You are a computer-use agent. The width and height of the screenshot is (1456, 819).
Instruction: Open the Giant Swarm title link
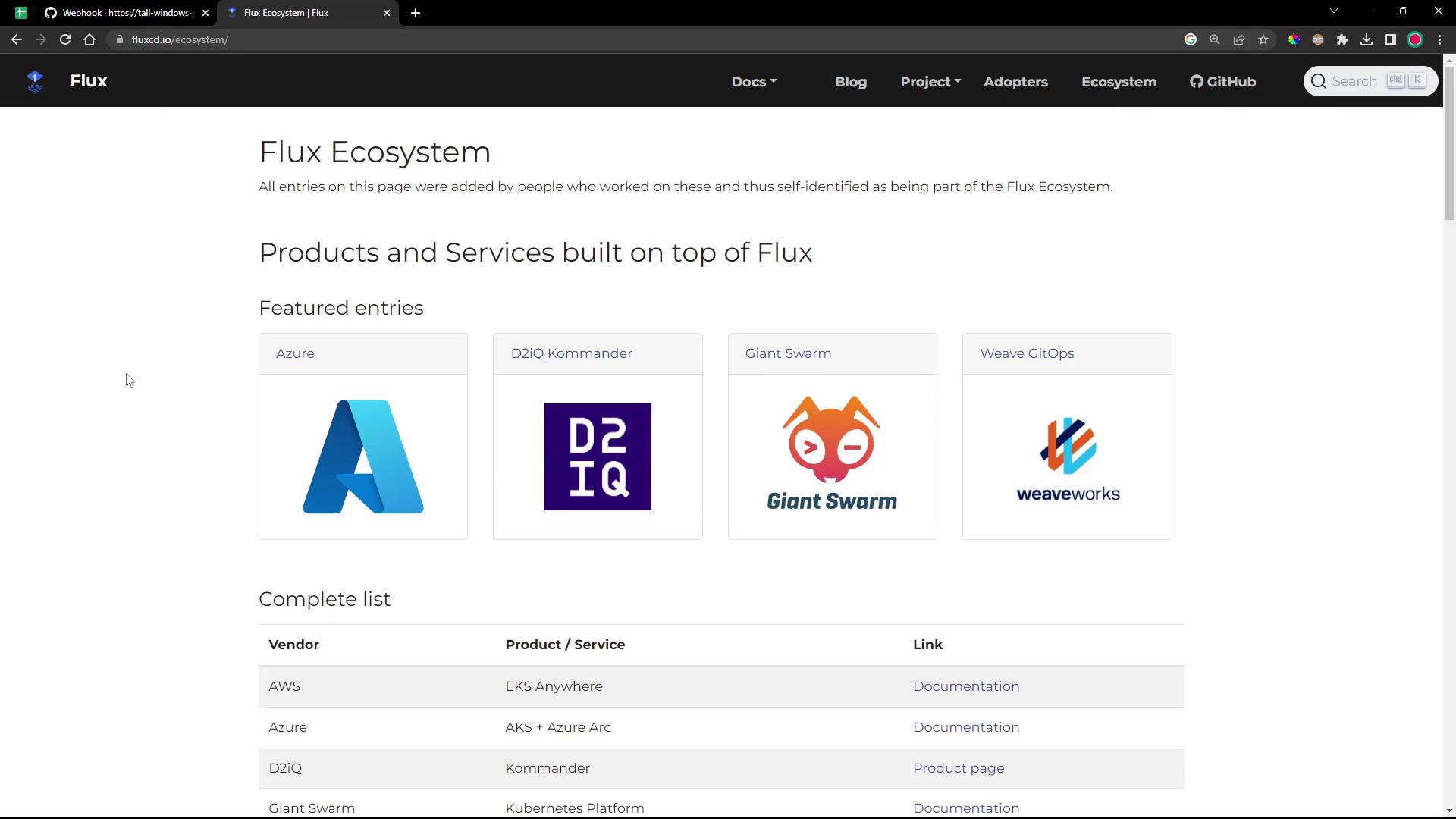pos(788,353)
